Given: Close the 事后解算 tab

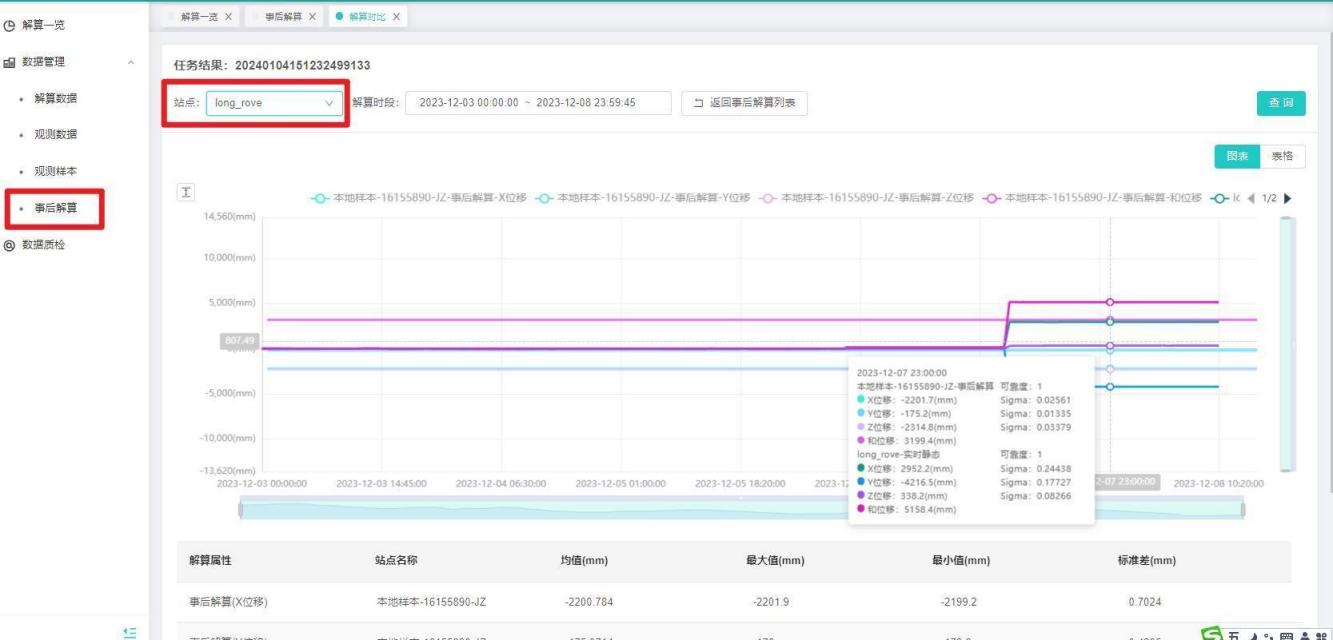Looking at the screenshot, I should (312, 17).
